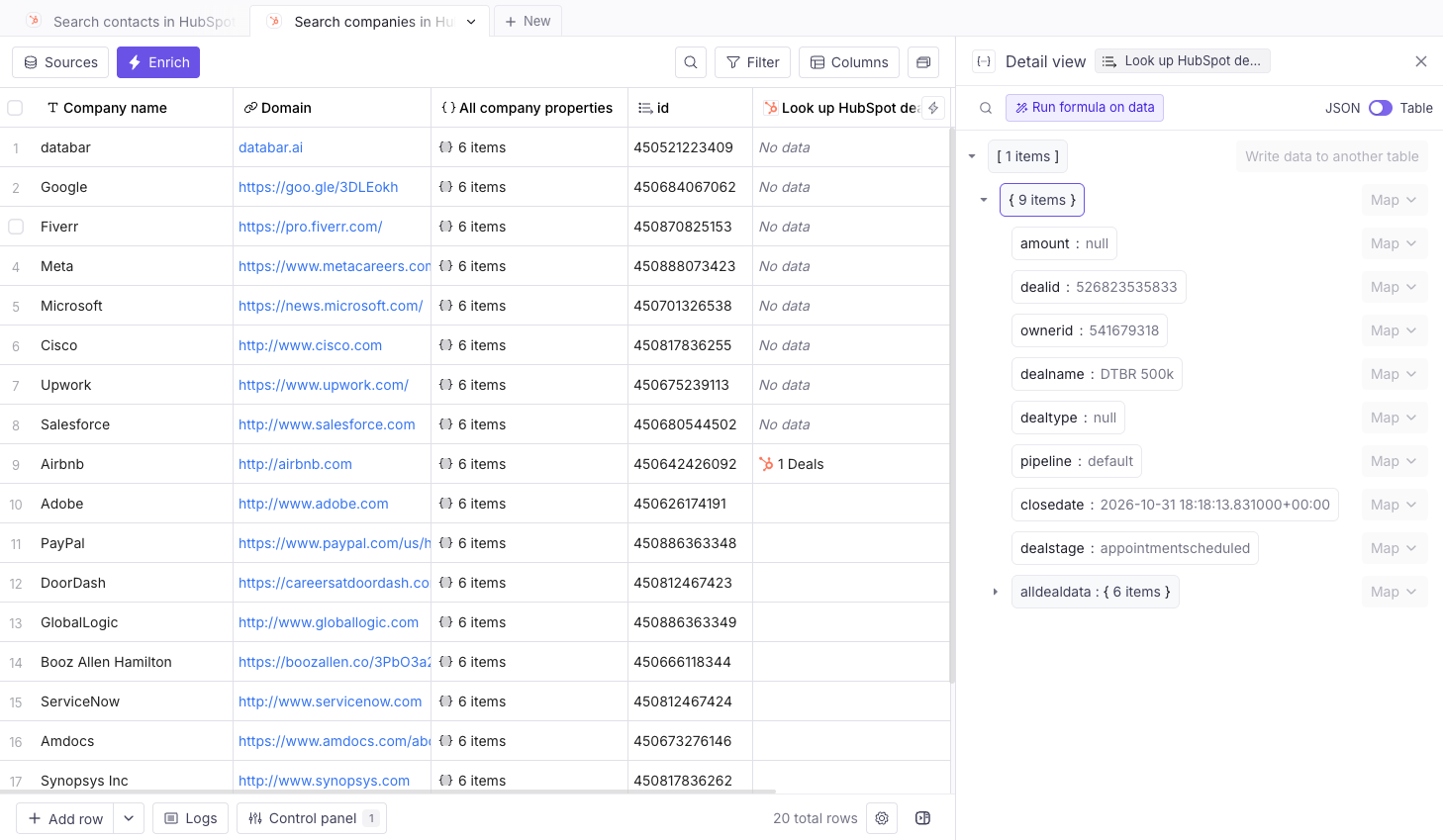The width and height of the screenshot is (1443, 840).
Task: Collapse the 9 items object arrow
Action: 984,200
